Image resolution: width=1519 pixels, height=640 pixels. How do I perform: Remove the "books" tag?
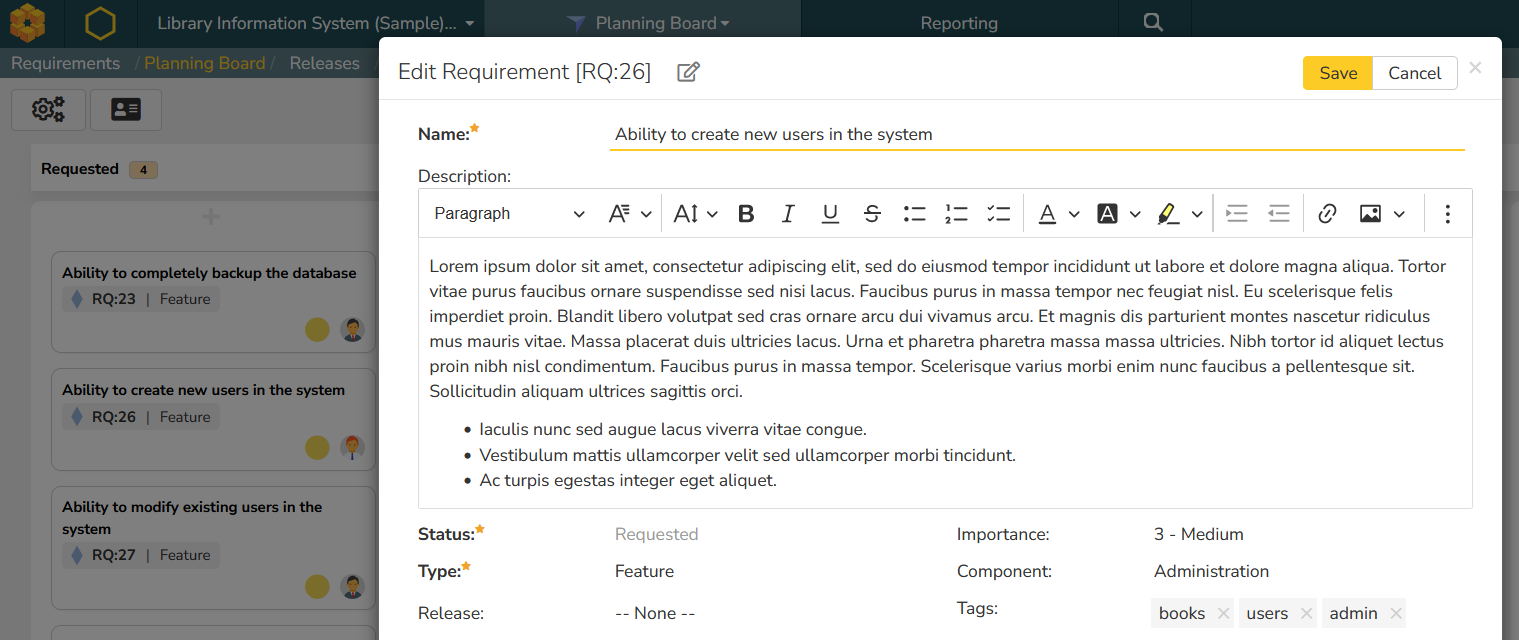(1223, 614)
